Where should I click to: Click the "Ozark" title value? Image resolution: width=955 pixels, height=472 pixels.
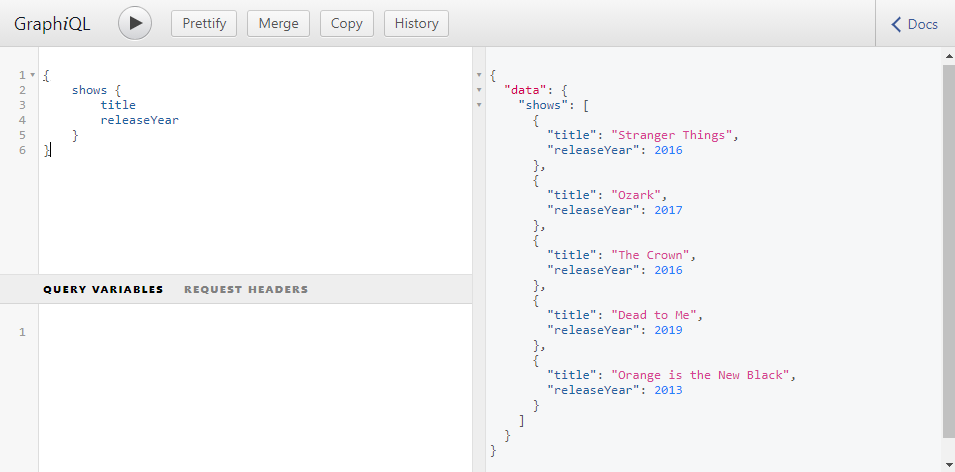pos(636,195)
